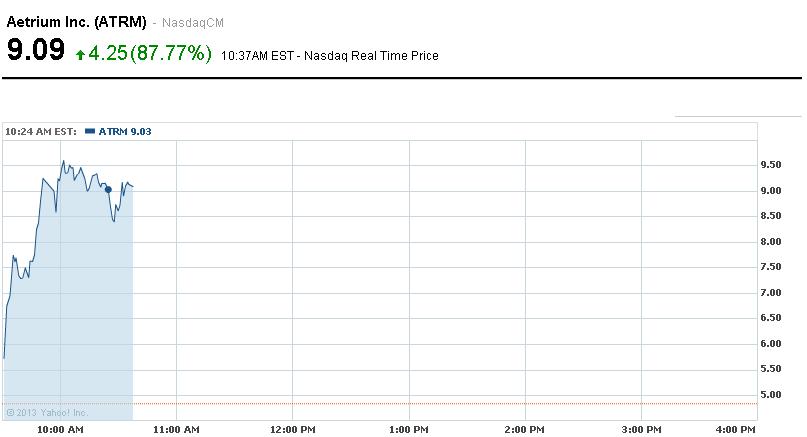
Task: Click the Aetrium Inc. (ATRM) title
Action: pyautogui.click(x=77, y=21)
